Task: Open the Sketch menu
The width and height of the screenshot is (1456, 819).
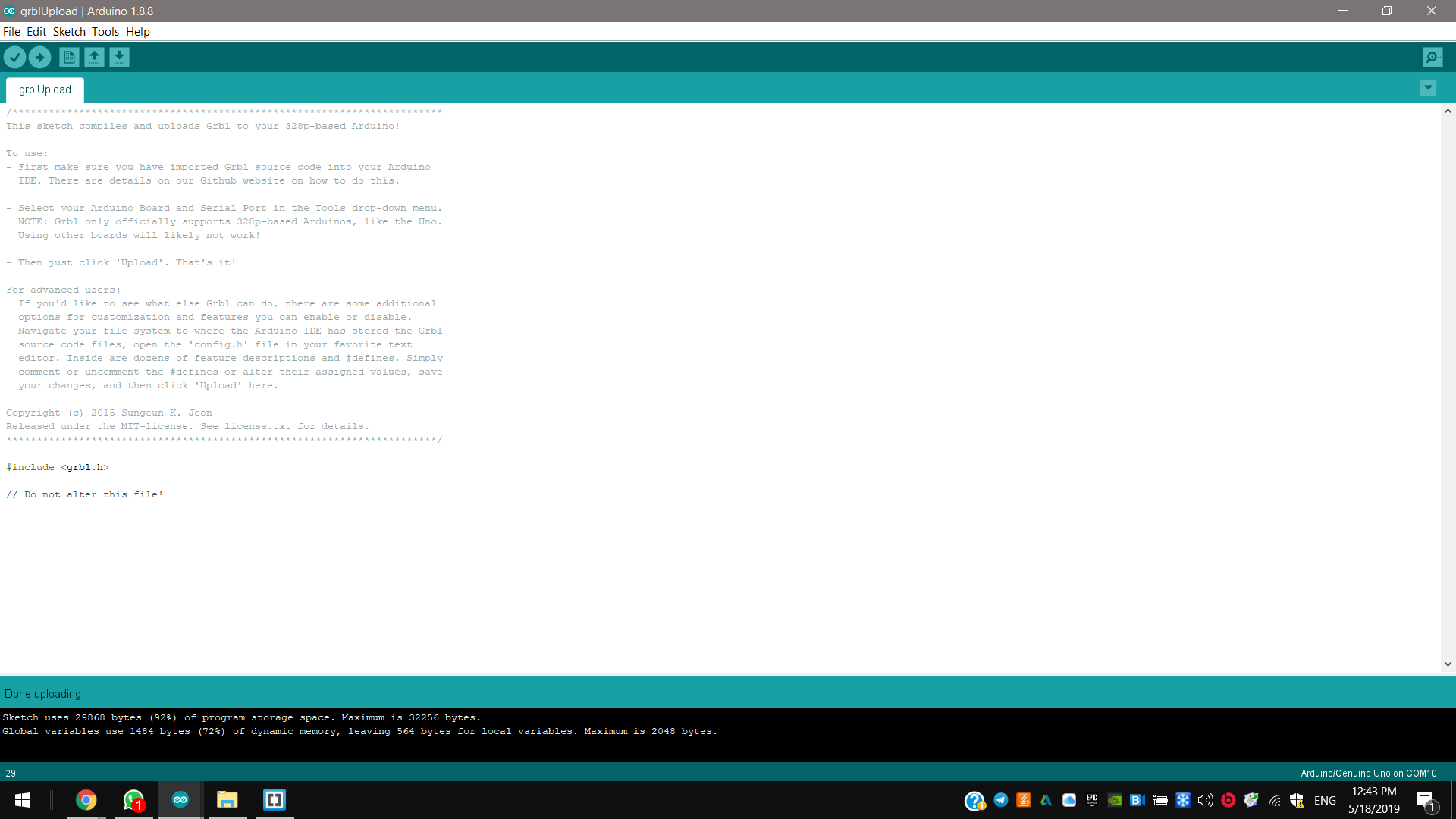Action: 69,32
